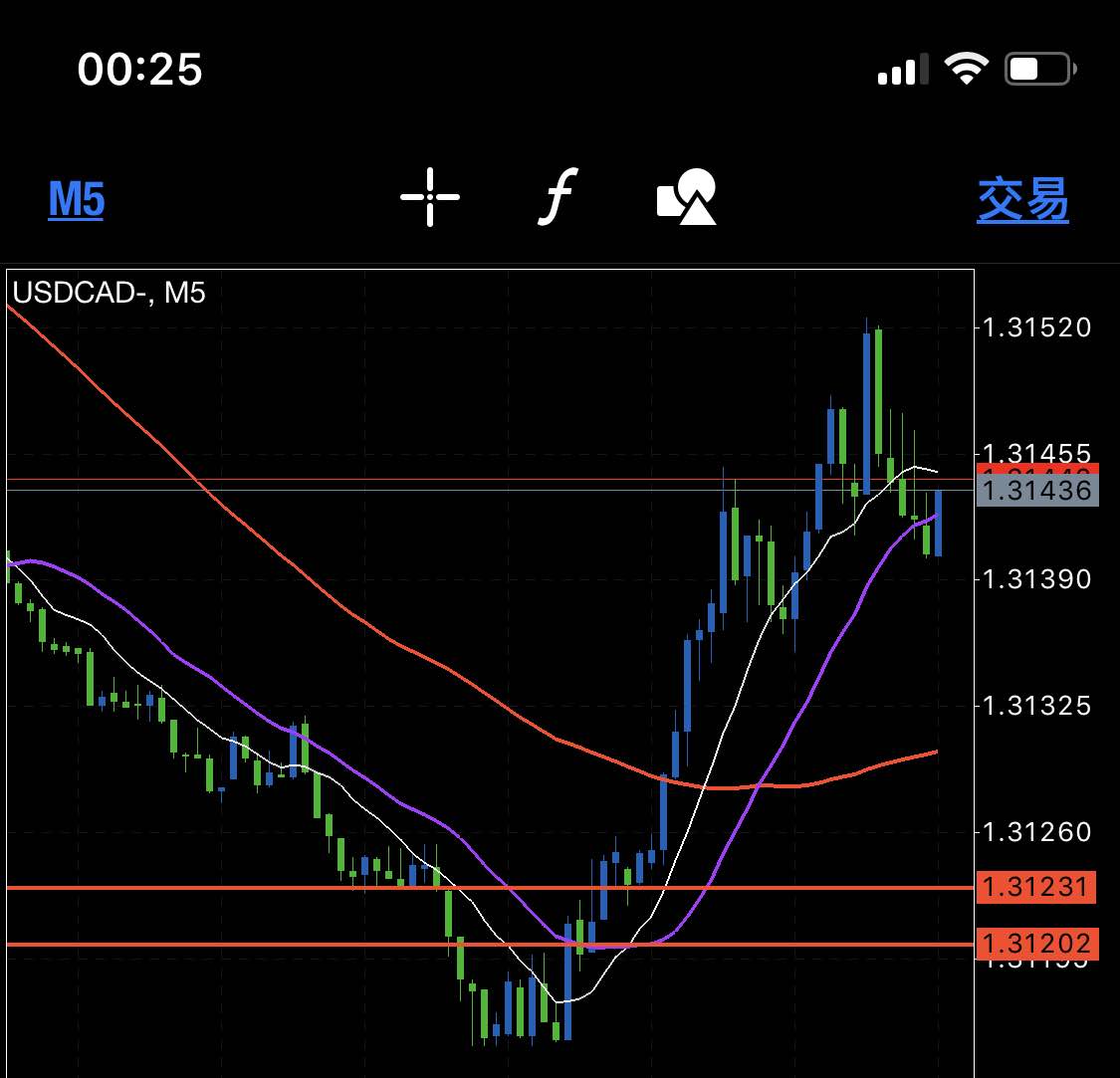Tap the battery status icon
1120x1078 pixels.
1040,70
